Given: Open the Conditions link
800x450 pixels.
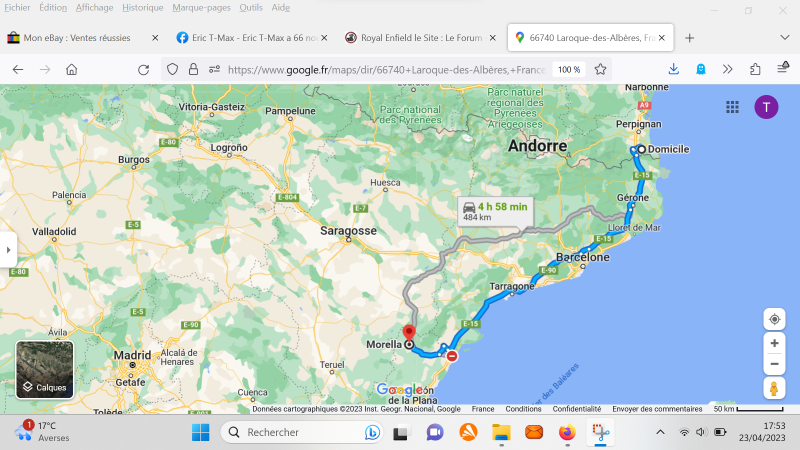Looking at the screenshot, I should point(523,409).
